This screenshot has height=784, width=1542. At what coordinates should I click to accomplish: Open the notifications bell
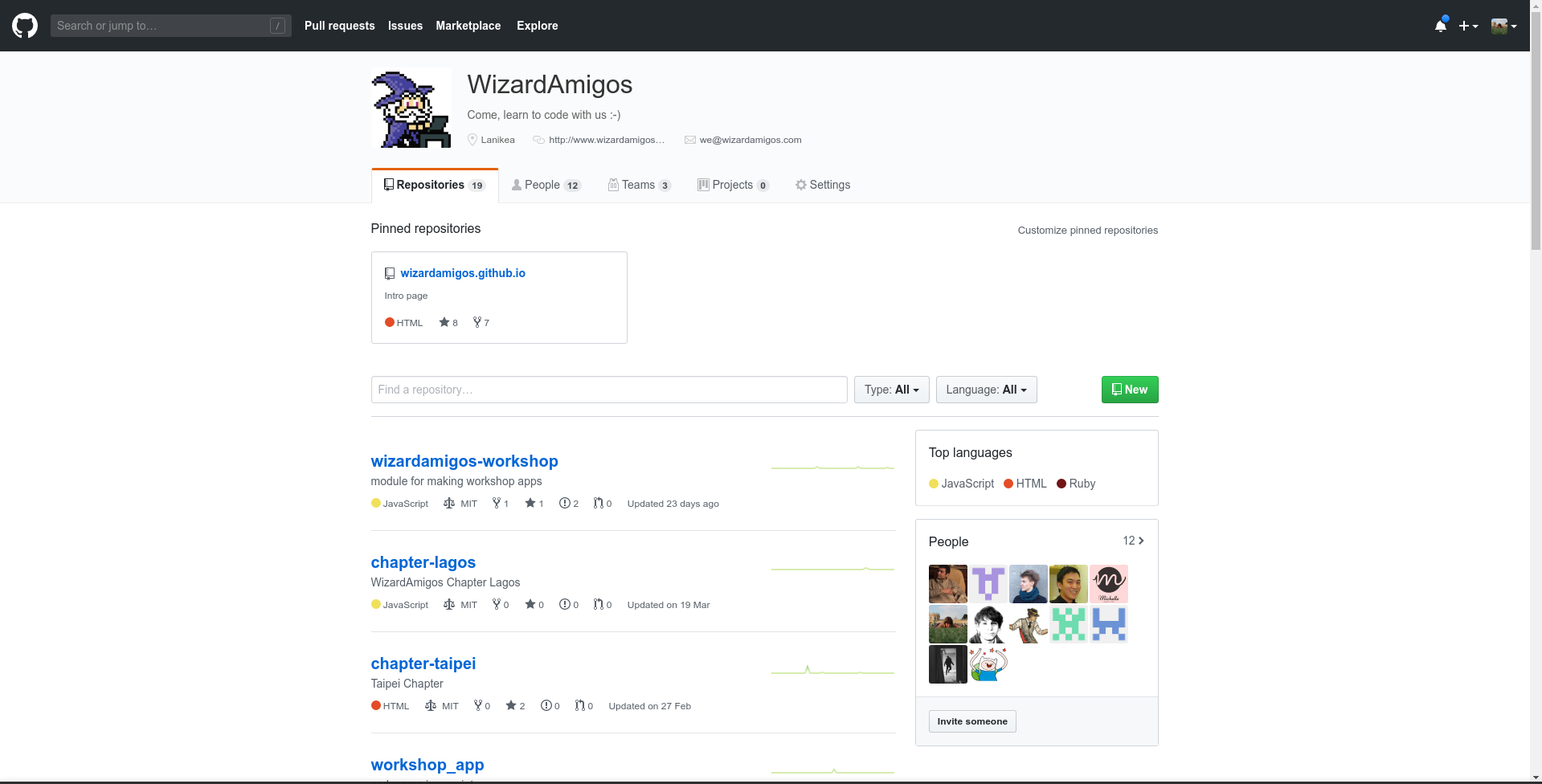[x=1441, y=26]
